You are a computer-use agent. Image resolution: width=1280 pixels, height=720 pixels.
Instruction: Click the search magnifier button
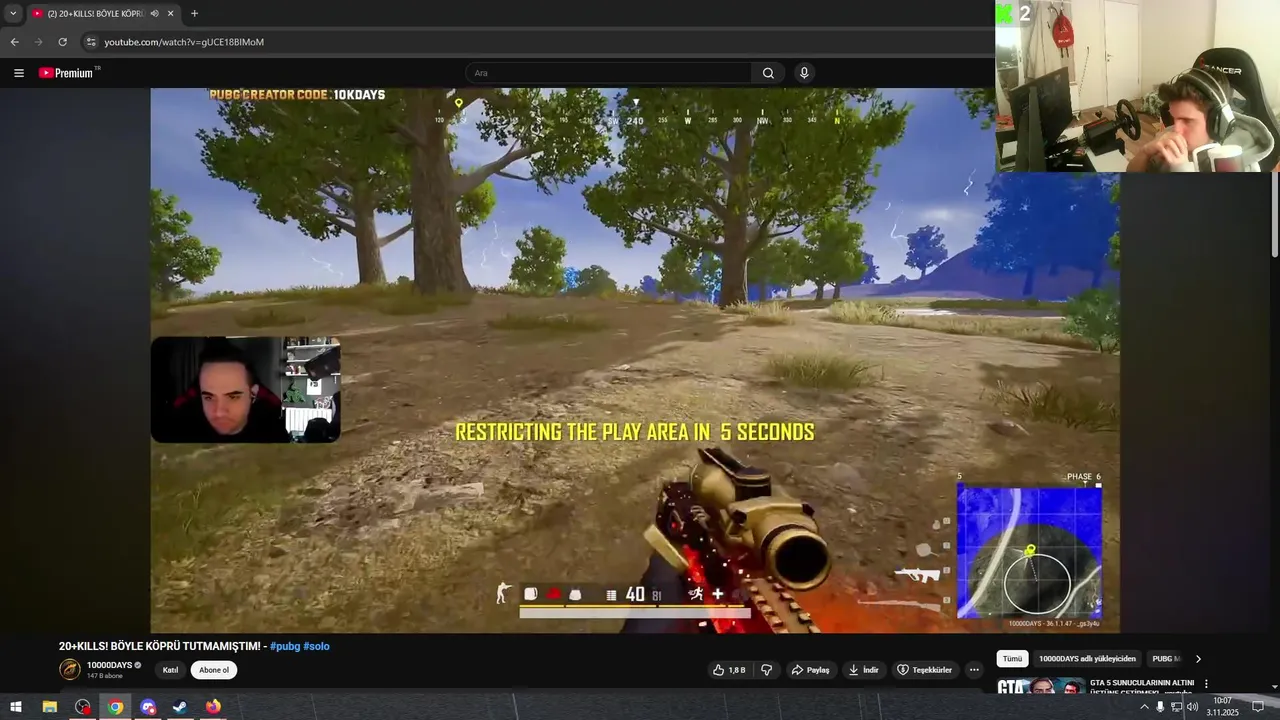click(x=768, y=73)
